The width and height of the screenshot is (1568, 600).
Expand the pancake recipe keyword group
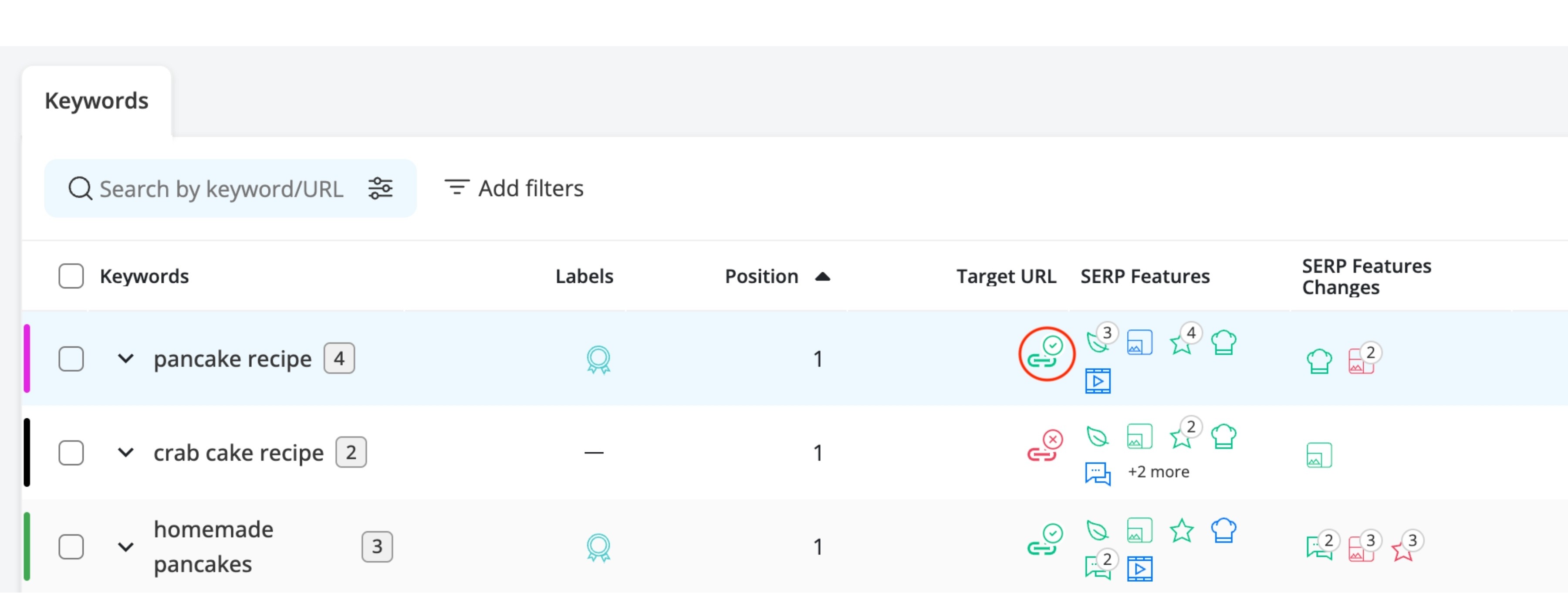point(125,359)
